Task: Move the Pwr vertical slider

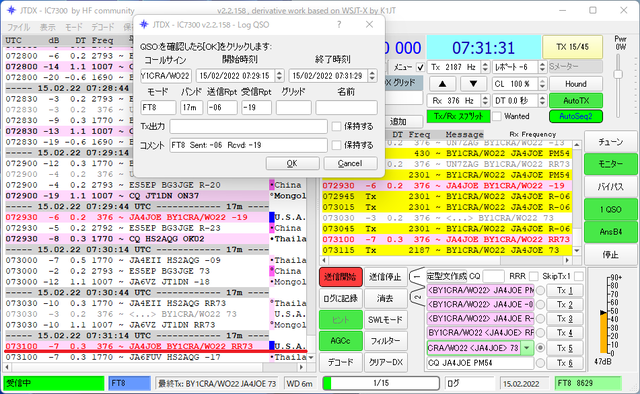Action: coord(618,74)
